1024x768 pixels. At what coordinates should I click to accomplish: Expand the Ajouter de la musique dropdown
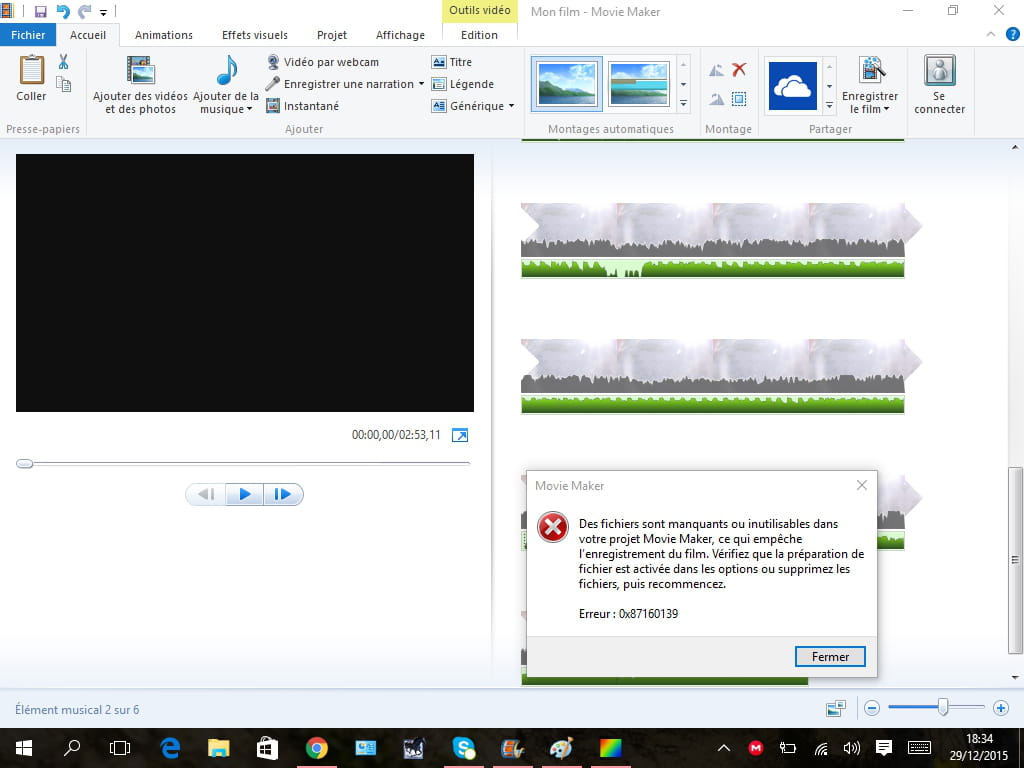click(249, 110)
